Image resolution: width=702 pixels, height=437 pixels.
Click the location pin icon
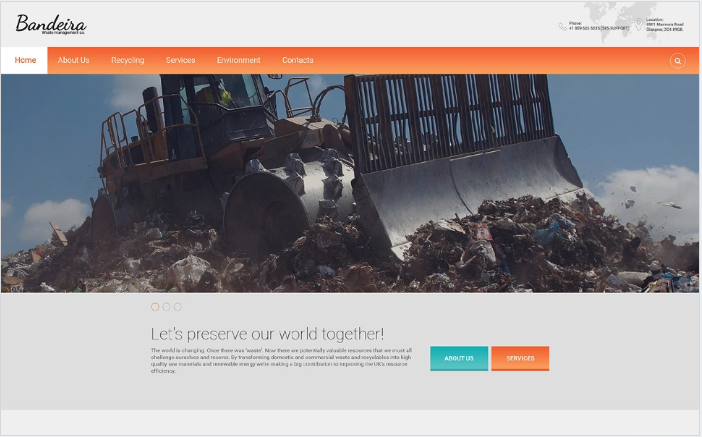(638, 25)
